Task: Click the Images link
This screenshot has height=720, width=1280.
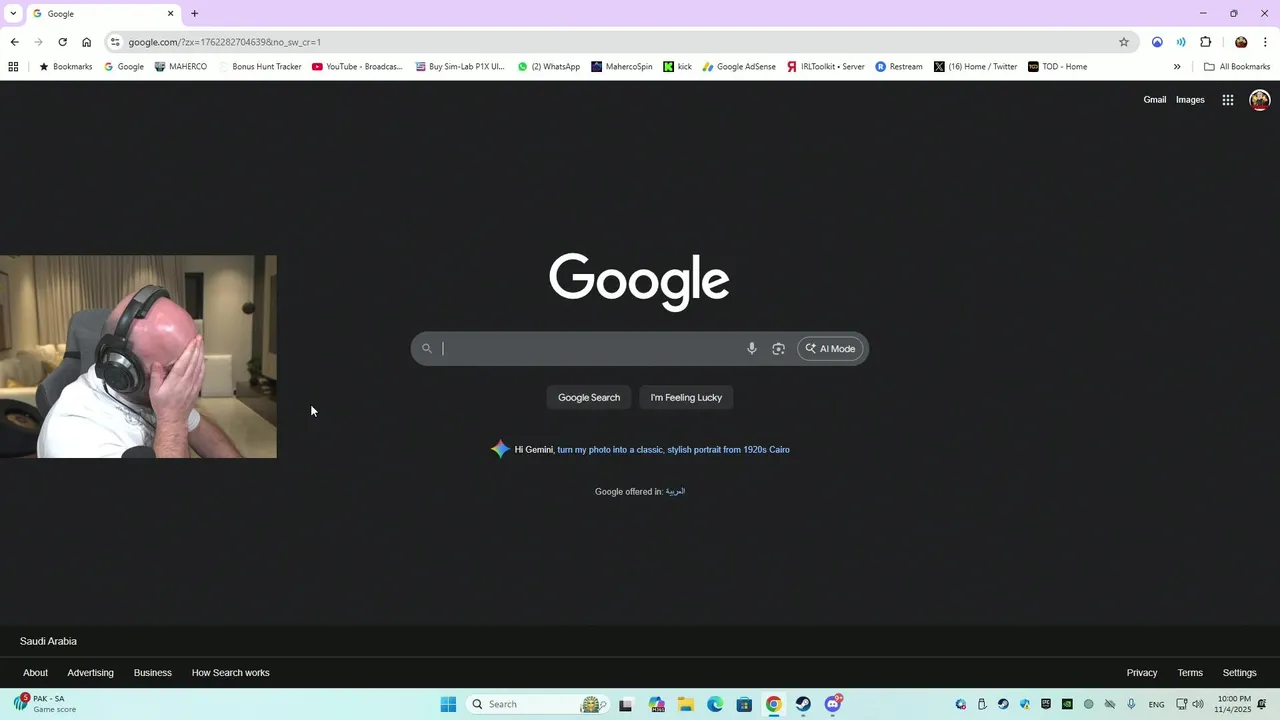Action: [1190, 100]
